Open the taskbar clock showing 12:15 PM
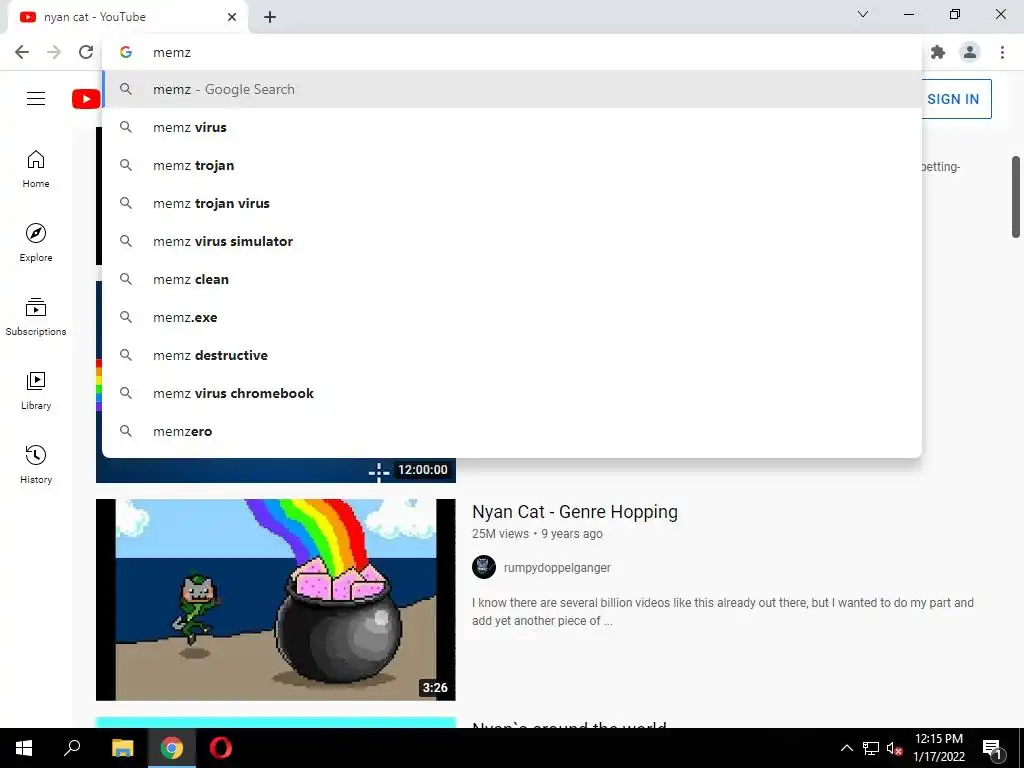1024x768 pixels. point(938,748)
